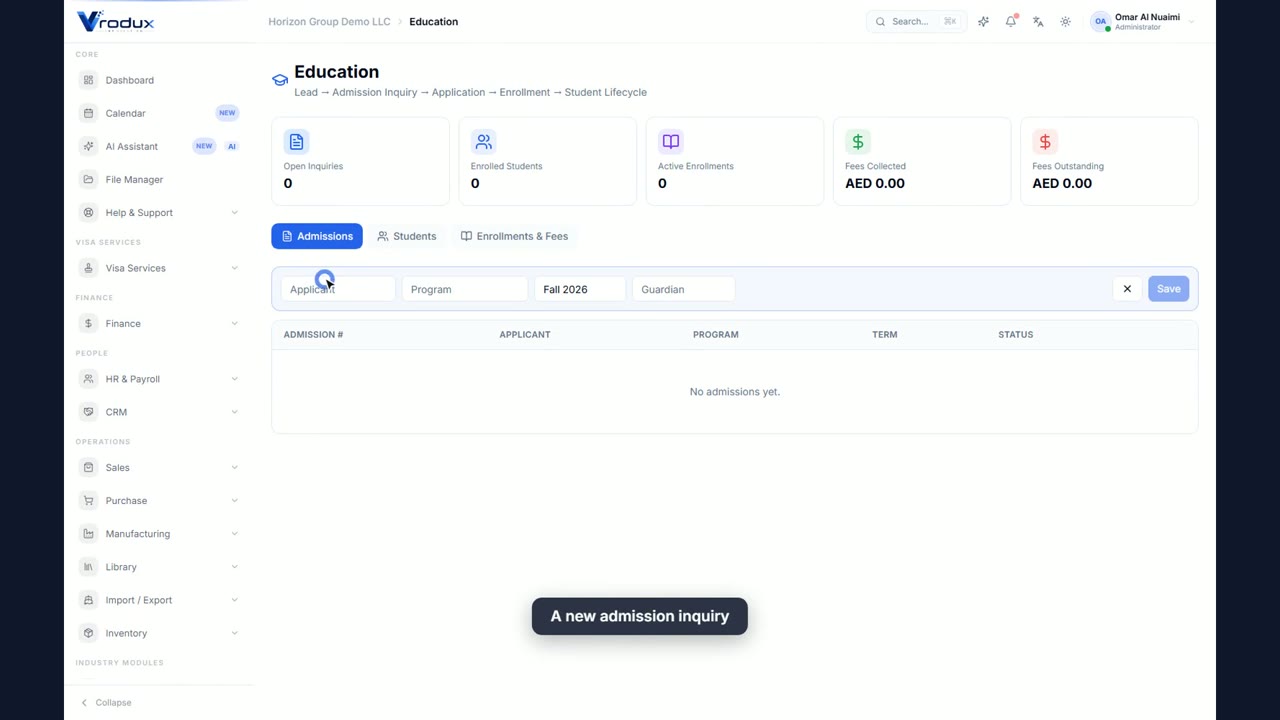This screenshot has width=1280, height=720.
Task: Click the green Fees Collected dollar icon
Action: pyautogui.click(x=857, y=142)
